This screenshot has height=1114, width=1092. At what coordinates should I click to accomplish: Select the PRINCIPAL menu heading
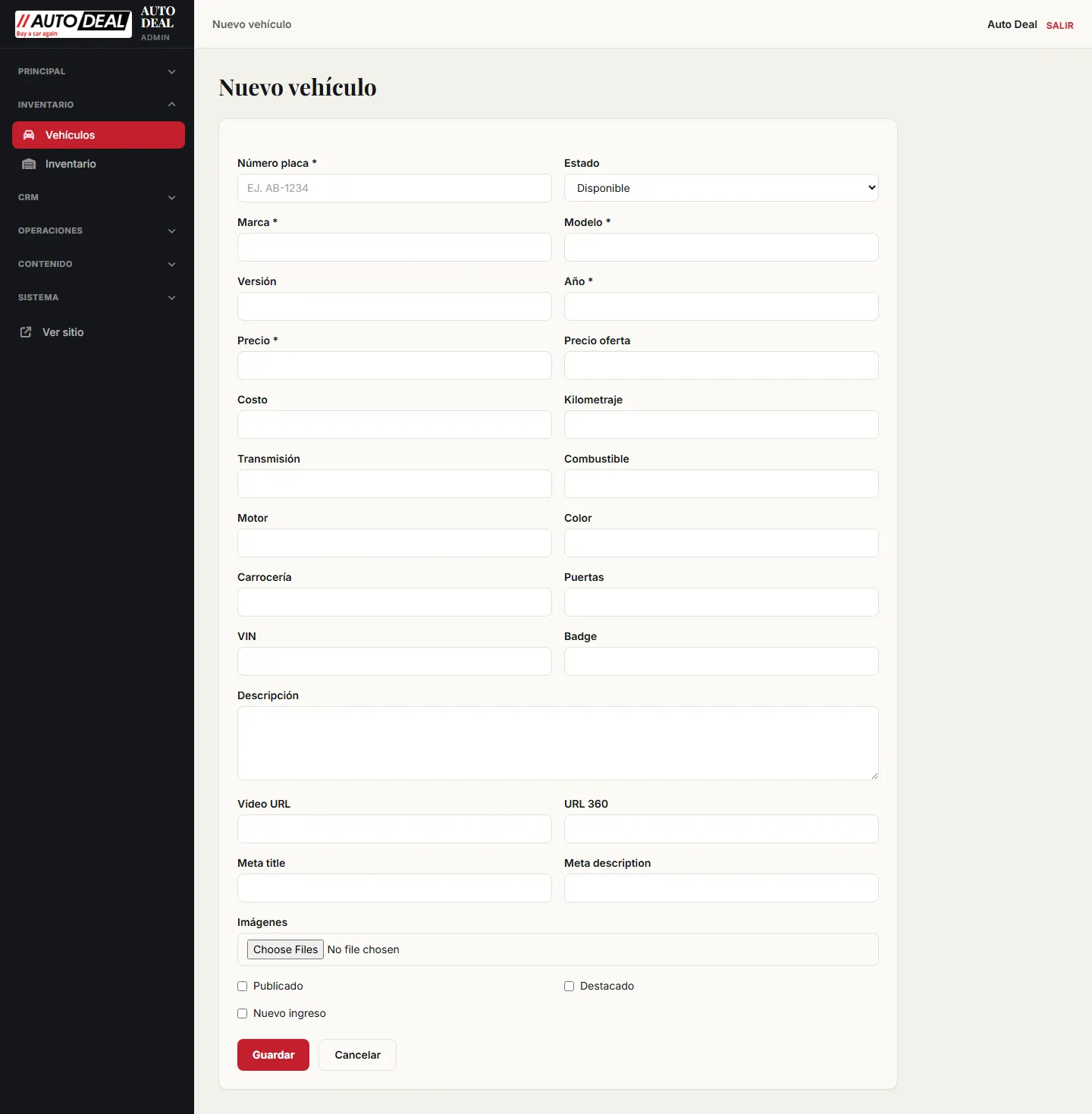[x=42, y=71]
